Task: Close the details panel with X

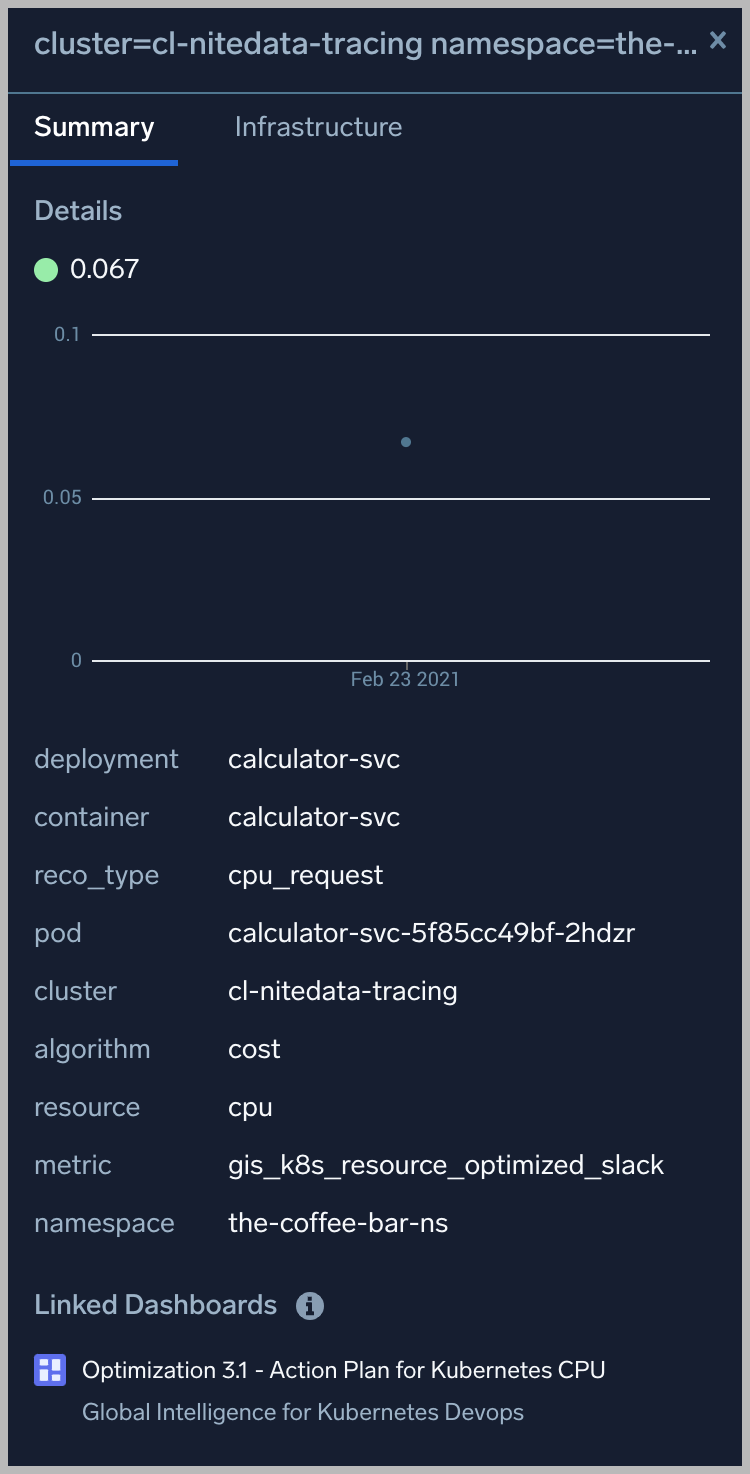Action: coord(717,40)
